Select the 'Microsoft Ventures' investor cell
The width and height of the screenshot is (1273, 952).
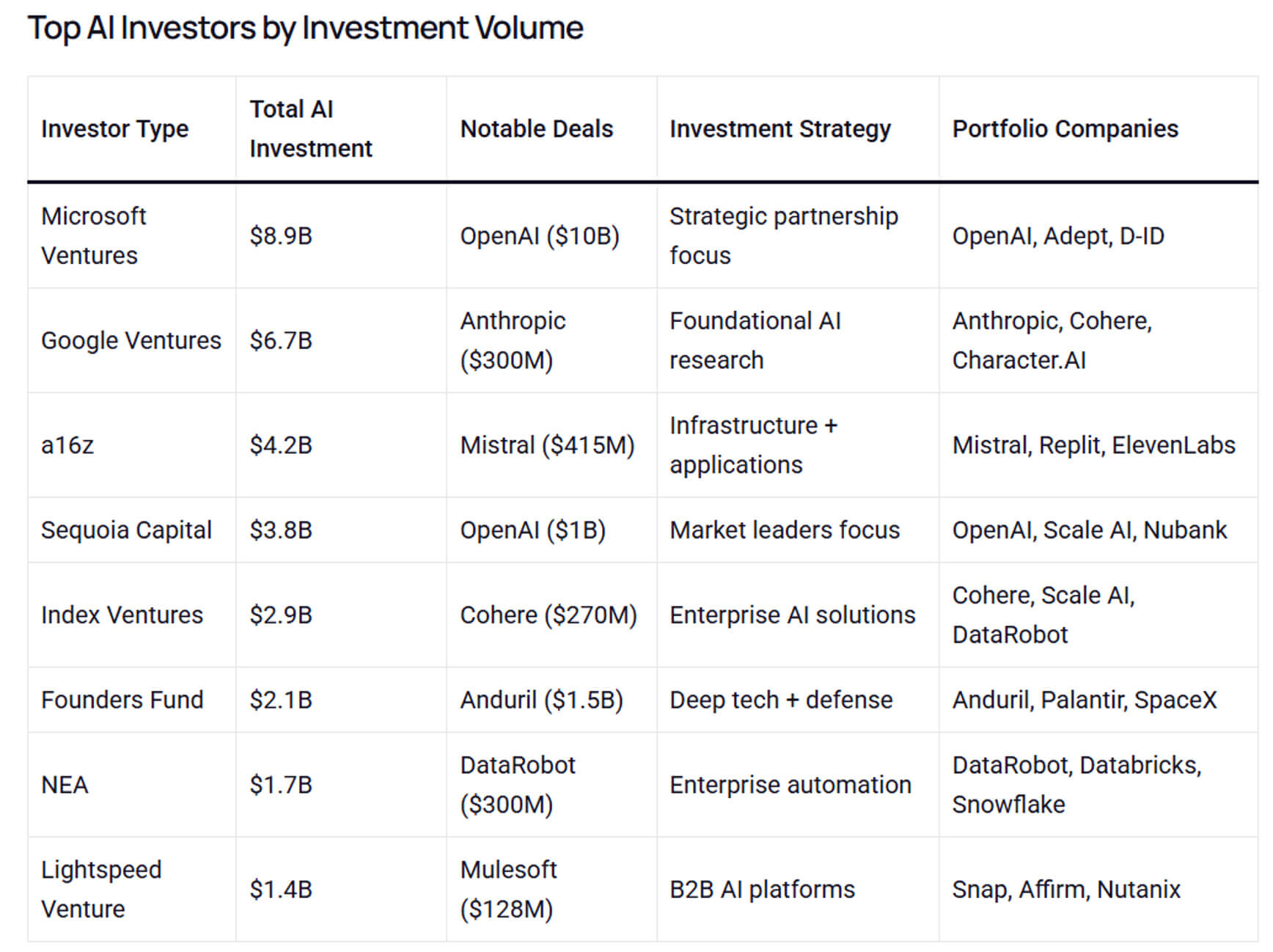(94, 235)
